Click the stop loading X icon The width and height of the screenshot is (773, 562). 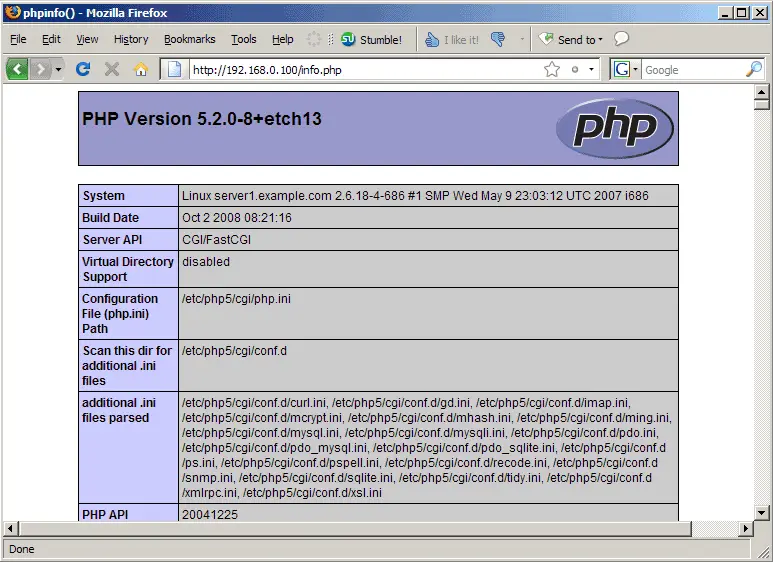pos(112,69)
